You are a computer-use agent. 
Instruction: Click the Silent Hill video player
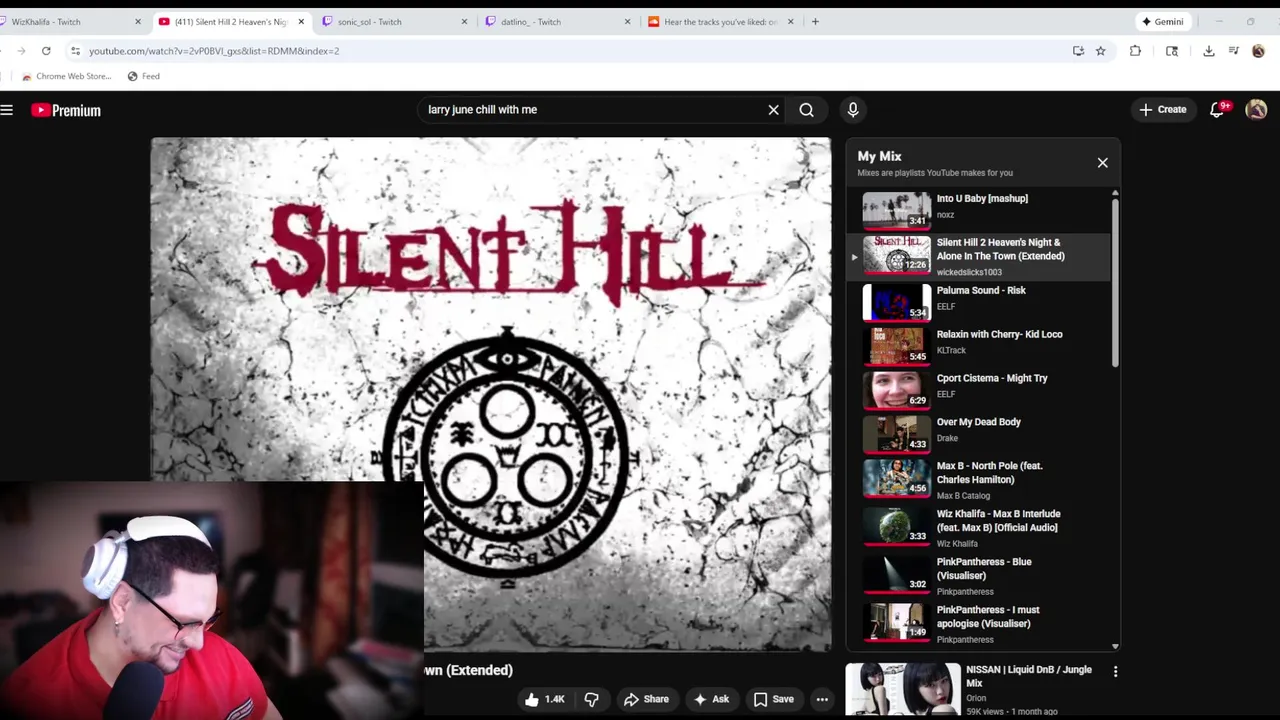coord(490,394)
